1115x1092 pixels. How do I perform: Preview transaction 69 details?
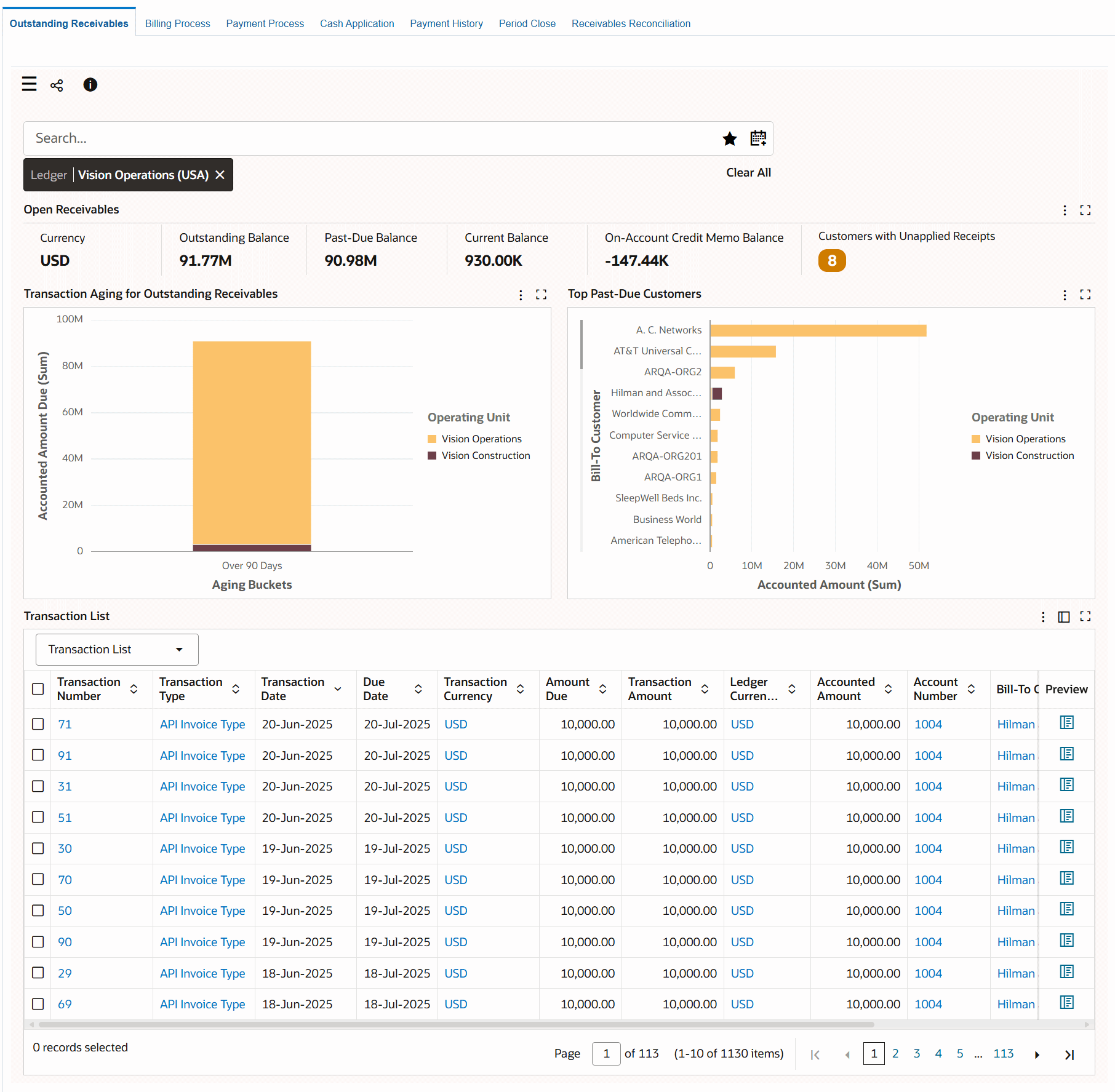(1067, 1003)
